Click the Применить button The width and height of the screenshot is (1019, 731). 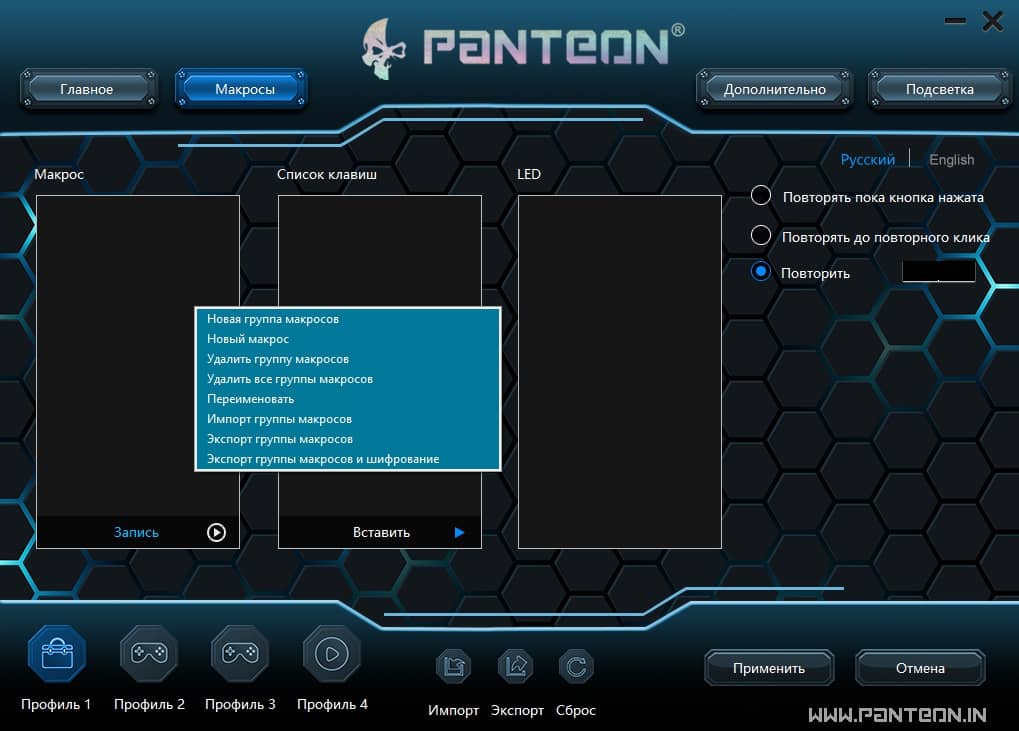click(x=769, y=668)
